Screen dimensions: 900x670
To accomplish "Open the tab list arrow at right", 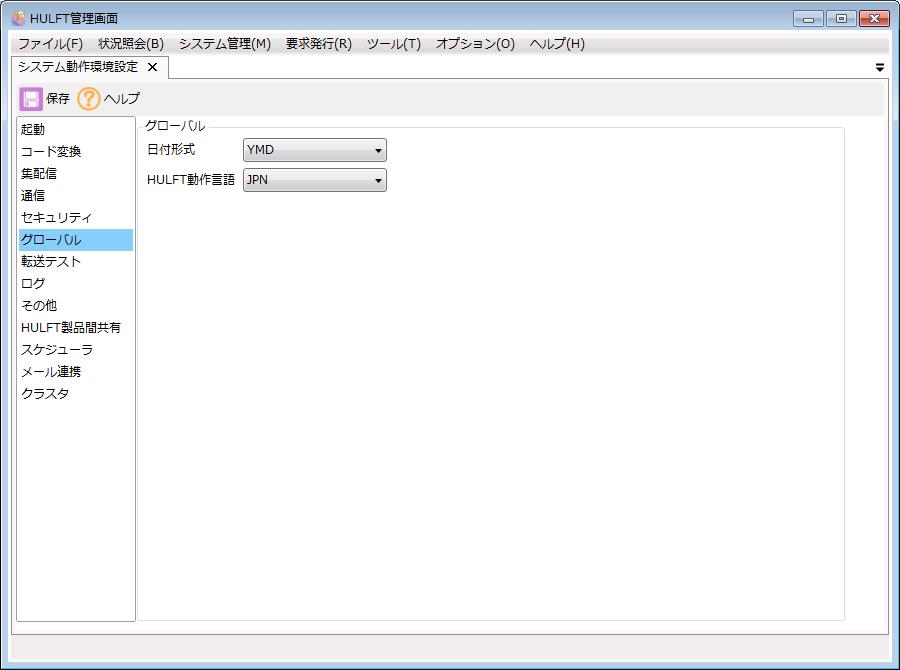I will pos(879,68).
